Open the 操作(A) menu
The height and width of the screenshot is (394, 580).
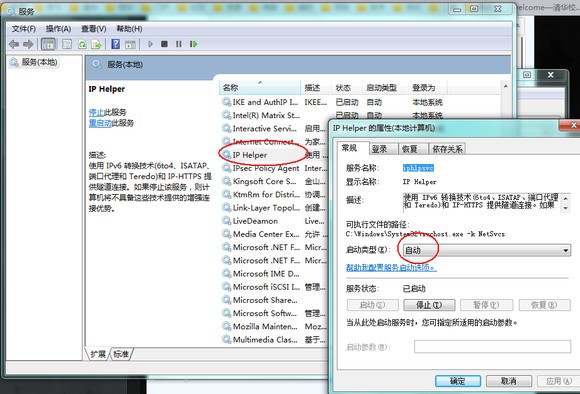tap(58, 29)
